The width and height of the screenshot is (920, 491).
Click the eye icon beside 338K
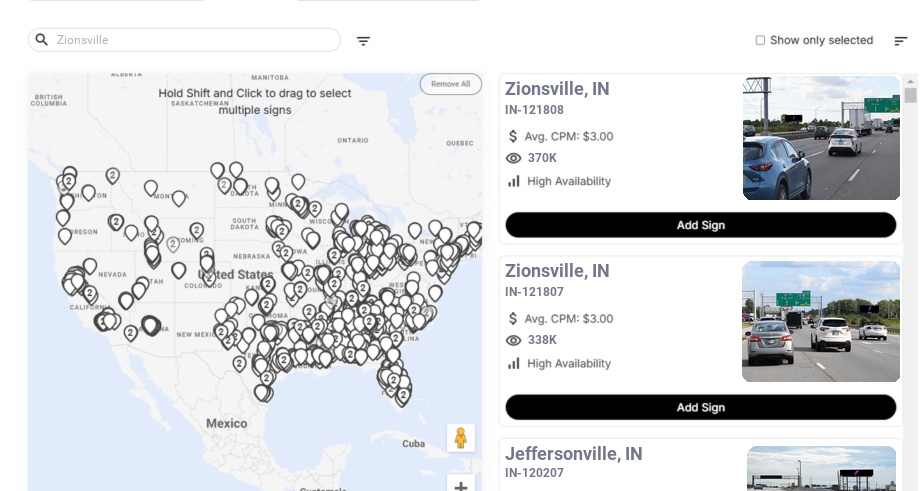click(514, 340)
